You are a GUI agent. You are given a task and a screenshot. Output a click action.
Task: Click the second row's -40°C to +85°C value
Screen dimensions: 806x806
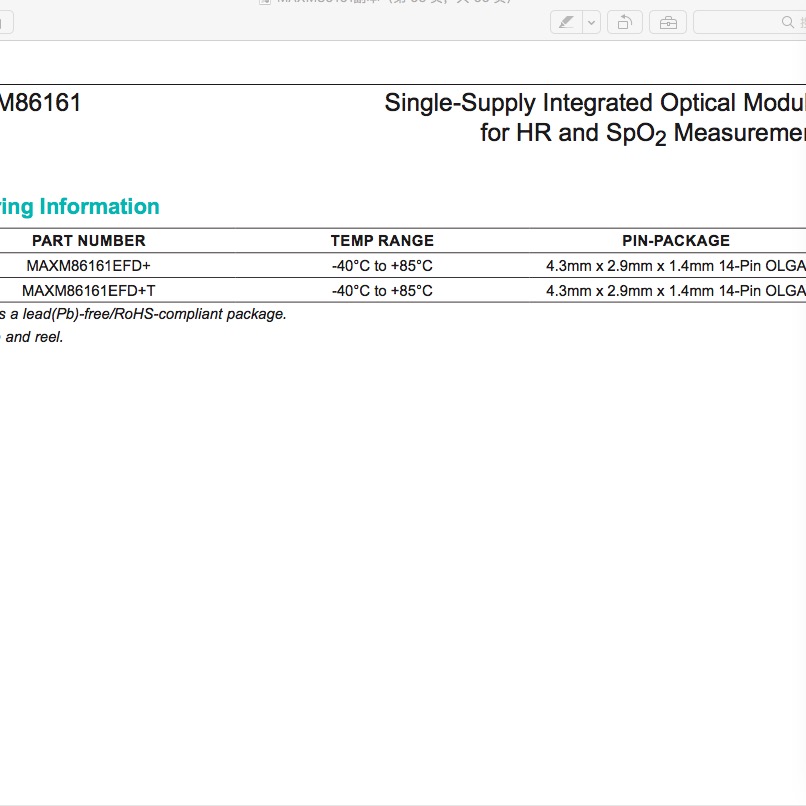[382, 291]
